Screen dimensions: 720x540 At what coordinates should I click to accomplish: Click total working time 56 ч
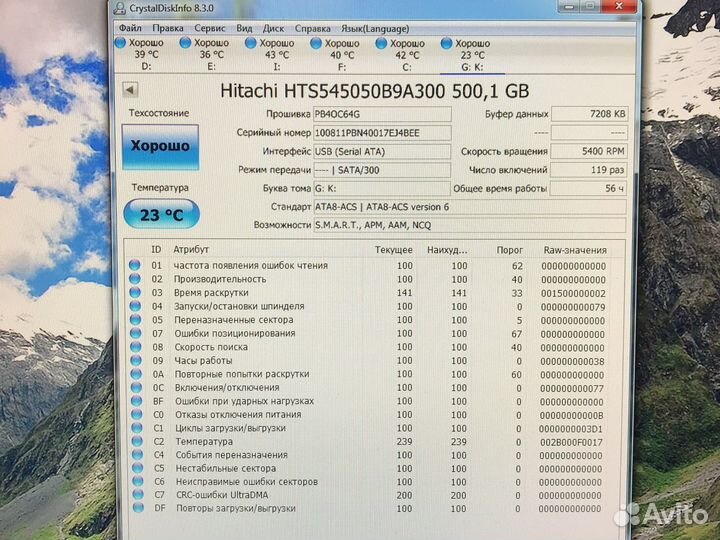click(588, 188)
